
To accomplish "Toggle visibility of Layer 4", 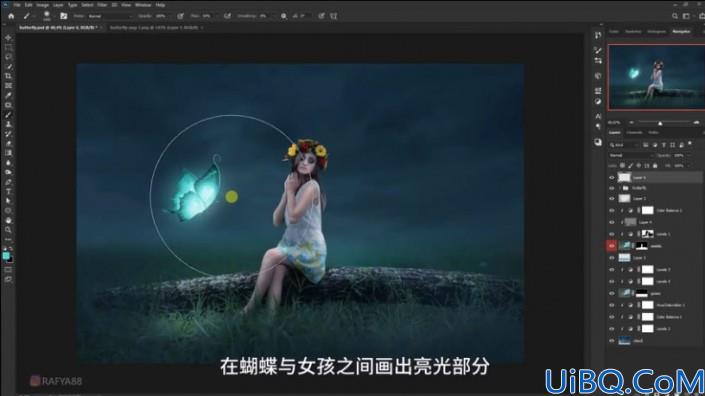I will pos(611,222).
